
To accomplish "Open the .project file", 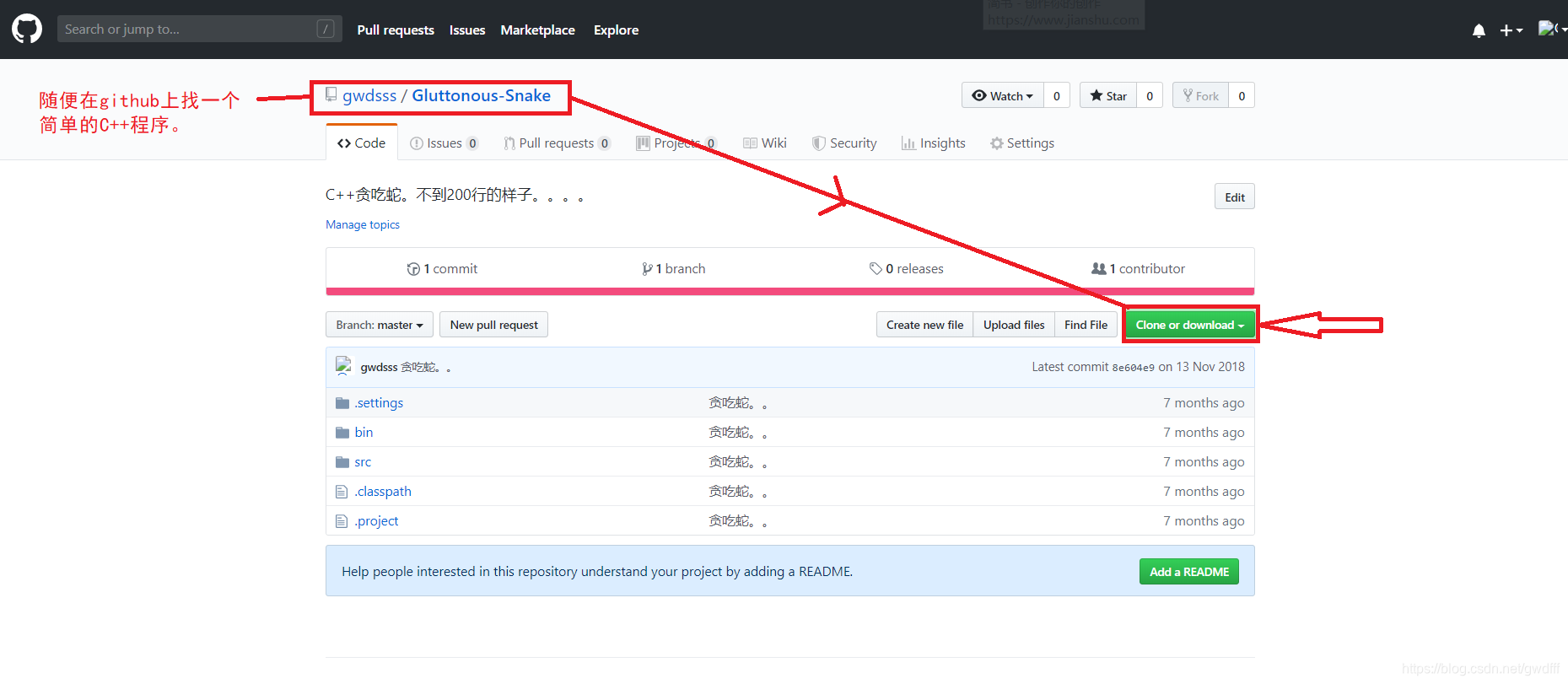I will [376, 520].
